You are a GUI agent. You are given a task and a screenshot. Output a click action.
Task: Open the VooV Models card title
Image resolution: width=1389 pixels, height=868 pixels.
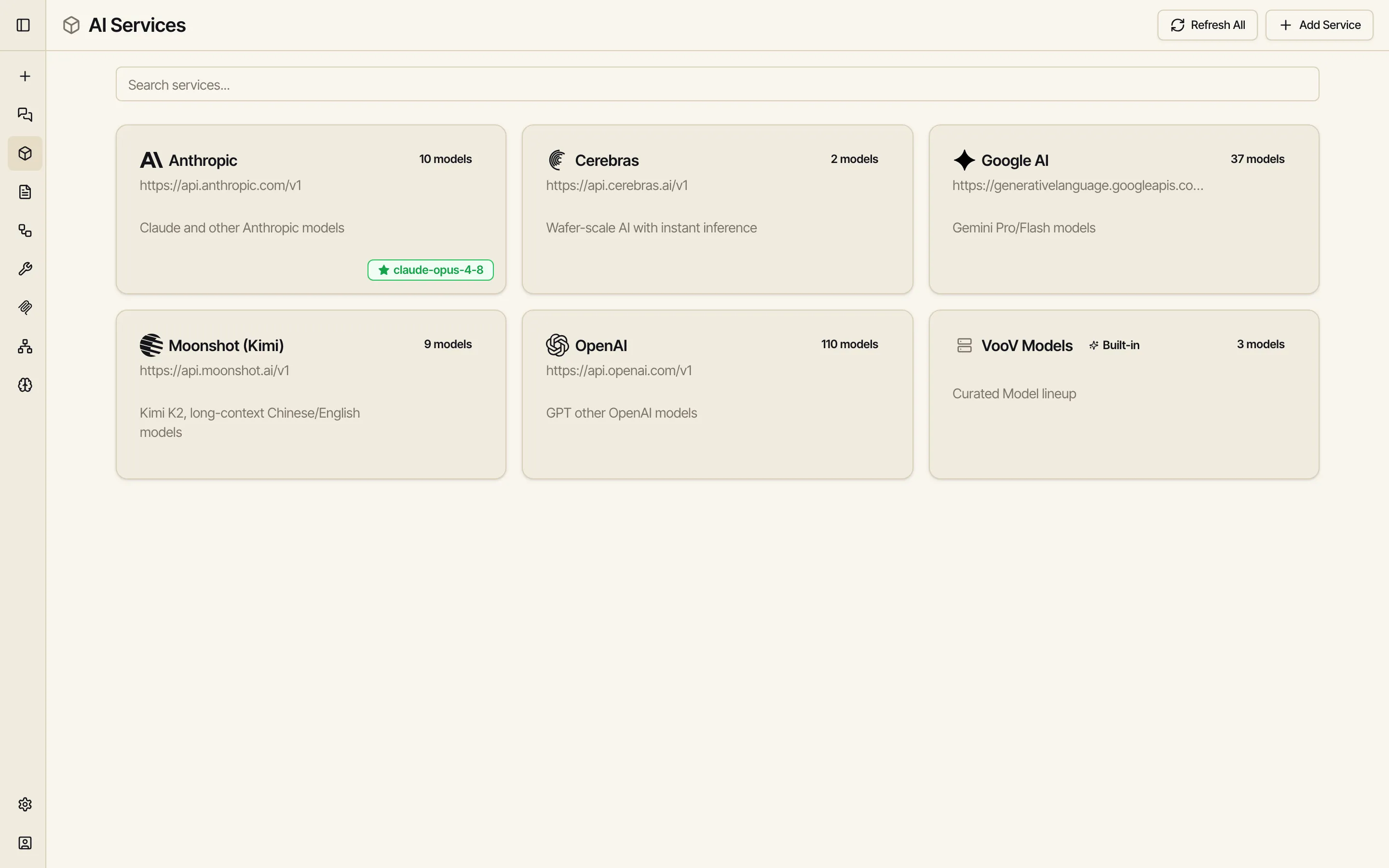click(x=1027, y=346)
